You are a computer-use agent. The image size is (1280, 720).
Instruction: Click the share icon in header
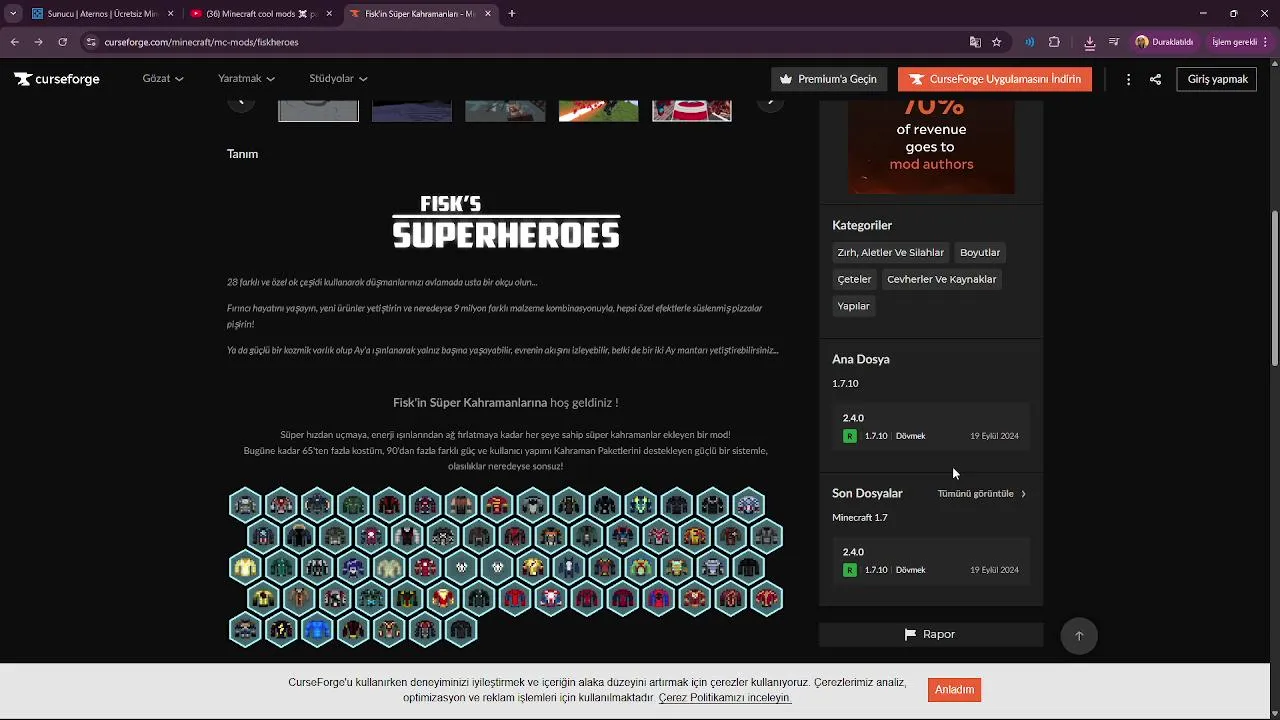[1155, 79]
